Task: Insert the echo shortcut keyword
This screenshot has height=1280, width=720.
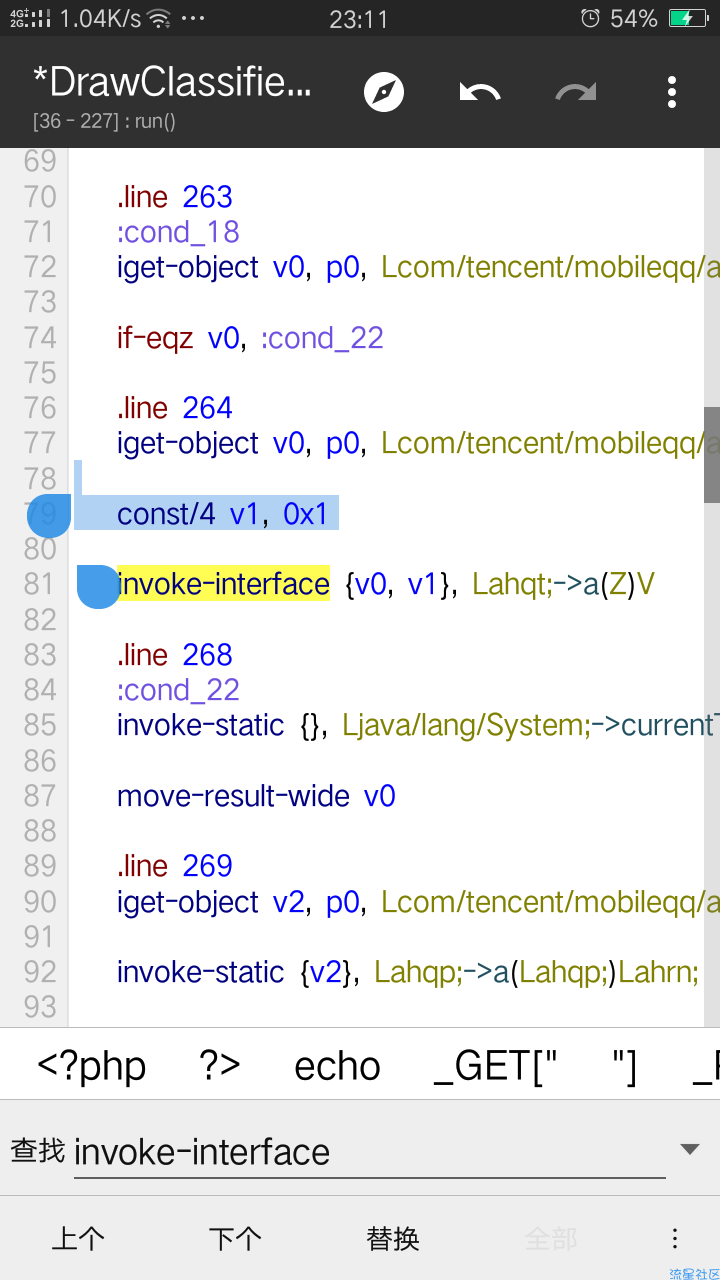Action: click(x=337, y=1066)
